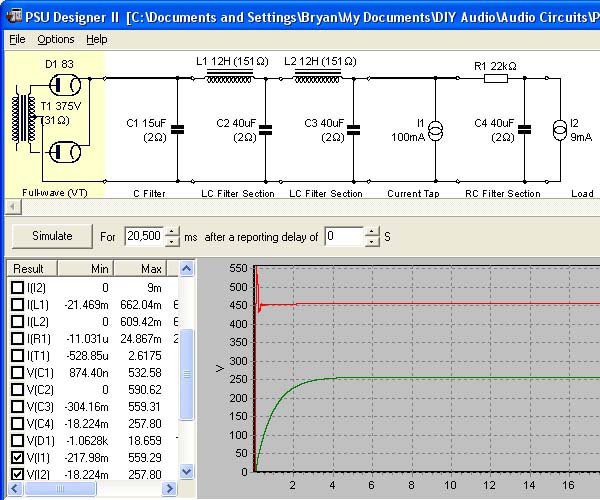Screen dimensions: 600x500
Task: Enable the I(I2) result checkbox
Action: pyautogui.click(x=17, y=288)
